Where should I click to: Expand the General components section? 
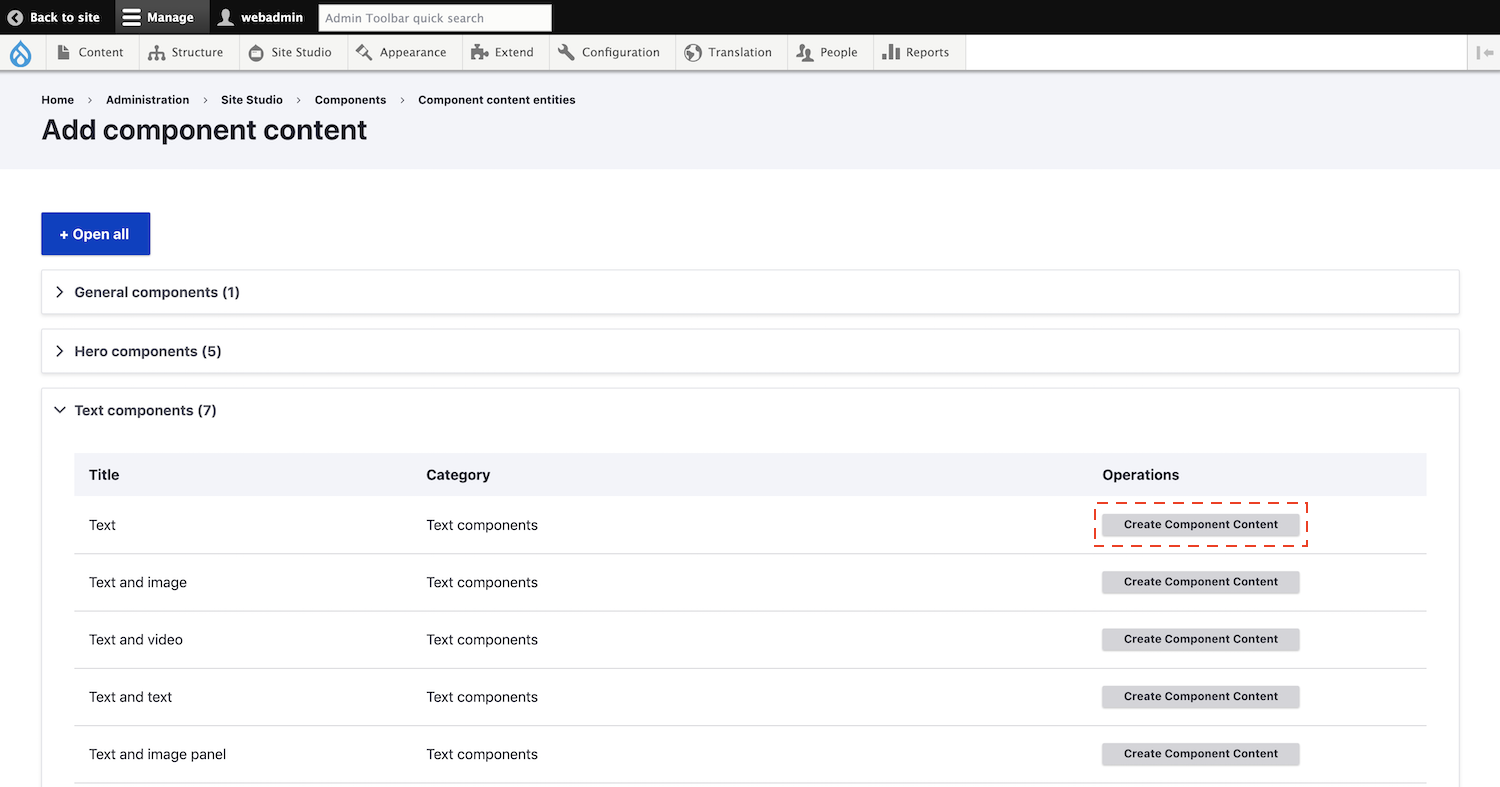click(157, 292)
